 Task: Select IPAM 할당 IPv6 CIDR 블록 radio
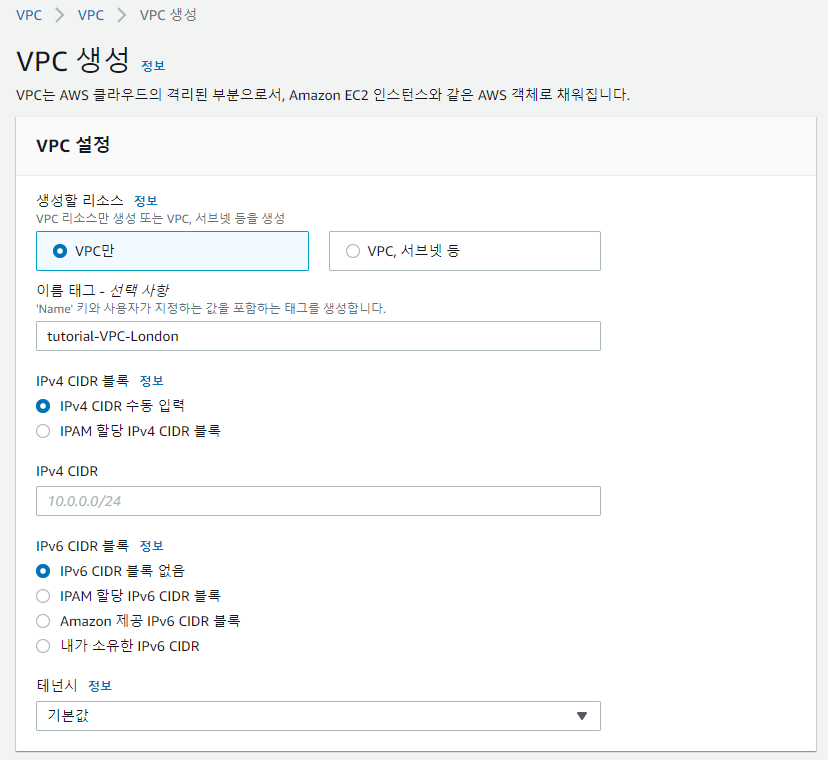(43, 596)
